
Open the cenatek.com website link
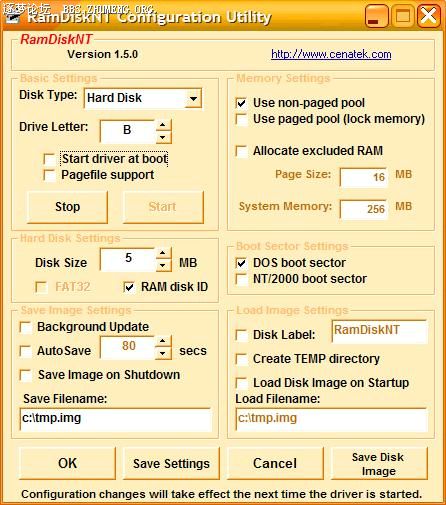tap(331, 54)
